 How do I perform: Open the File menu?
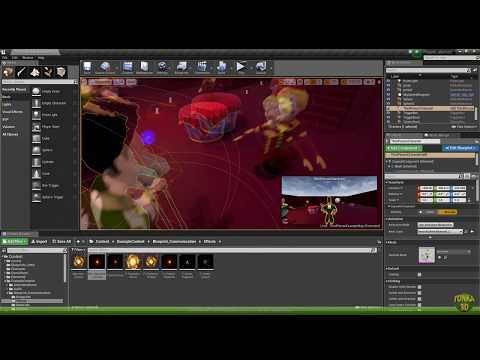pos(5,58)
